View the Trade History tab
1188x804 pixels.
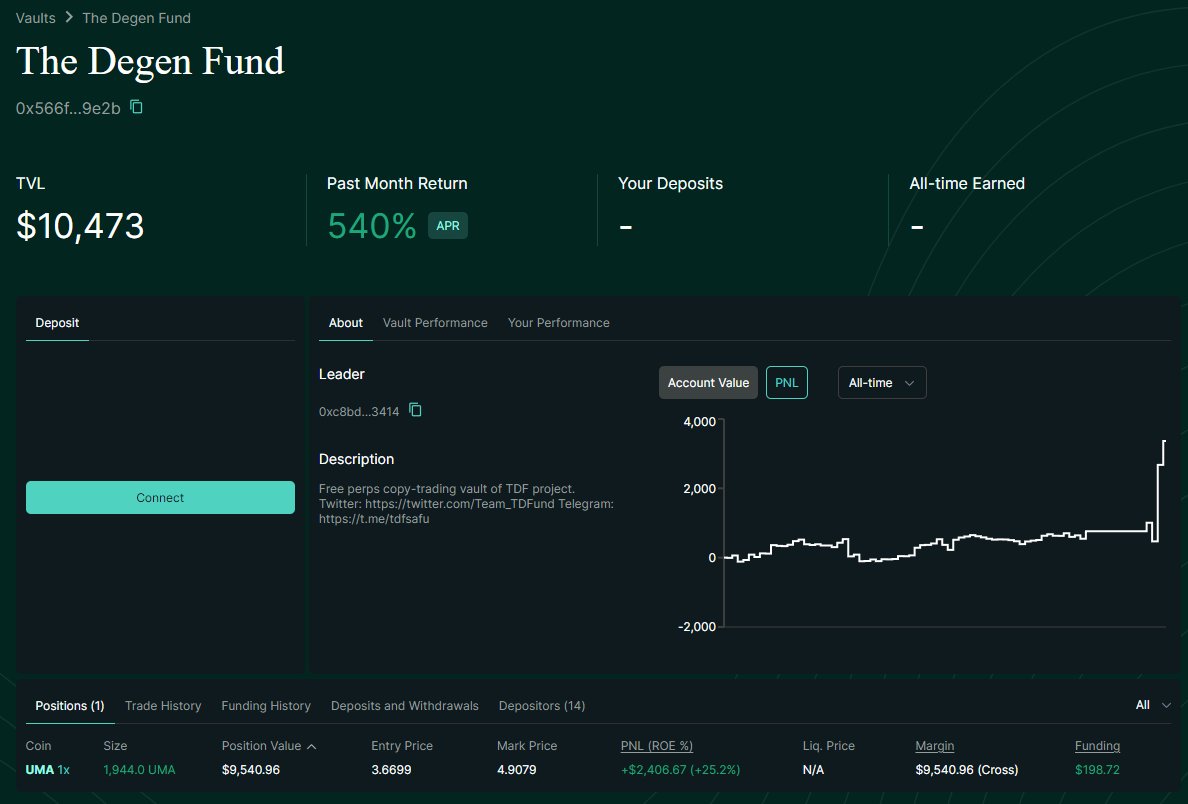click(x=162, y=705)
